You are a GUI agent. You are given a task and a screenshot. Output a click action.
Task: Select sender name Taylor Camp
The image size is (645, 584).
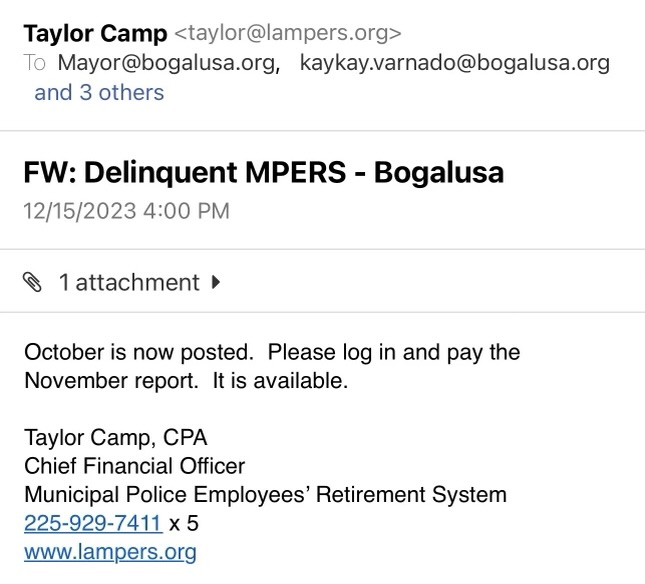click(95, 33)
